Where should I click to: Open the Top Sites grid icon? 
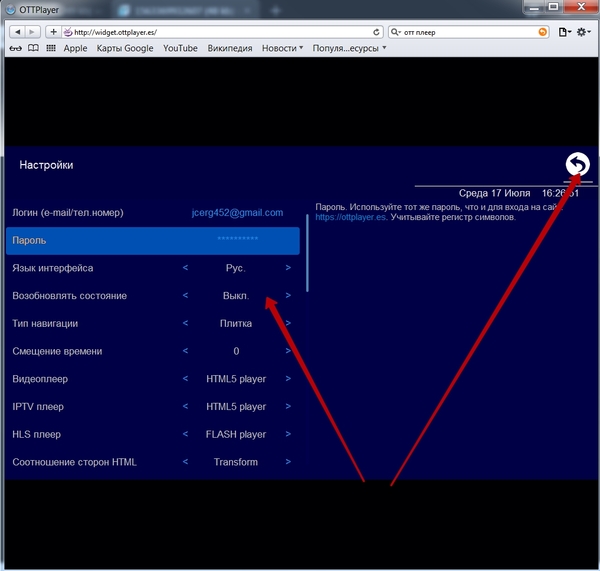click(x=51, y=48)
